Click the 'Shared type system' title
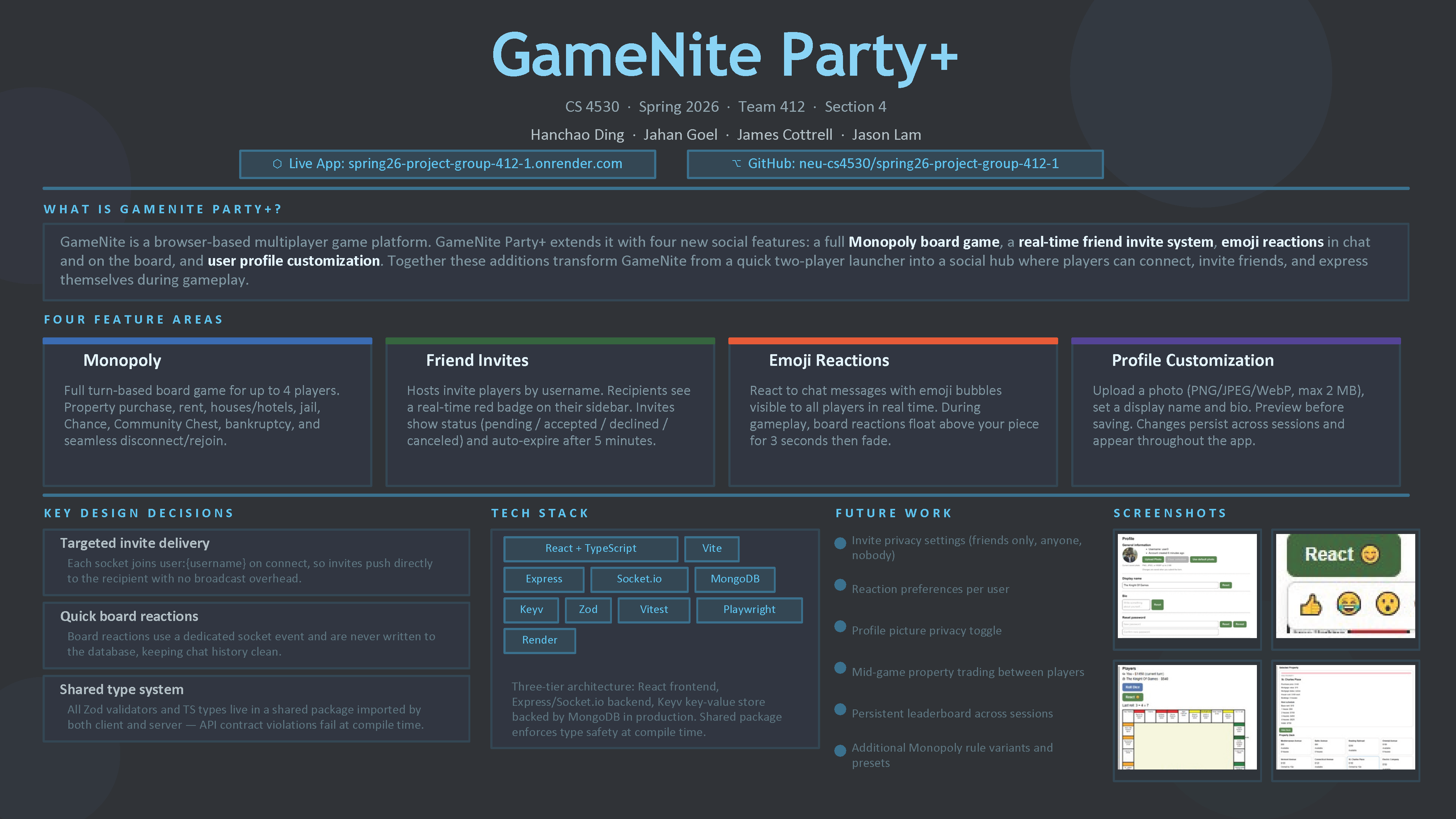The width and height of the screenshot is (1456, 819). click(x=122, y=690)
